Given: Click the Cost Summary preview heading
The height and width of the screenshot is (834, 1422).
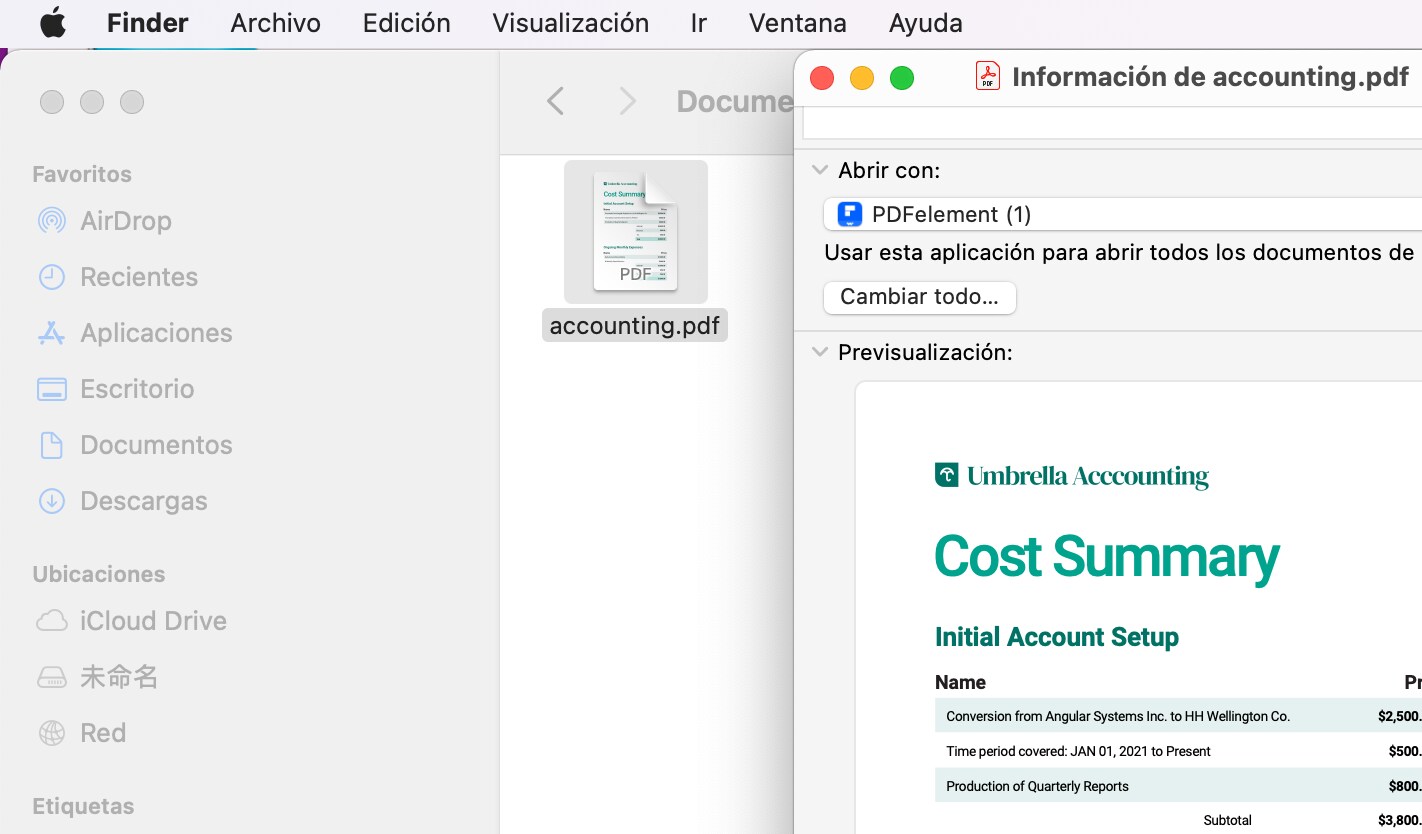Looking at the screenshot, I should point(1107,557).
